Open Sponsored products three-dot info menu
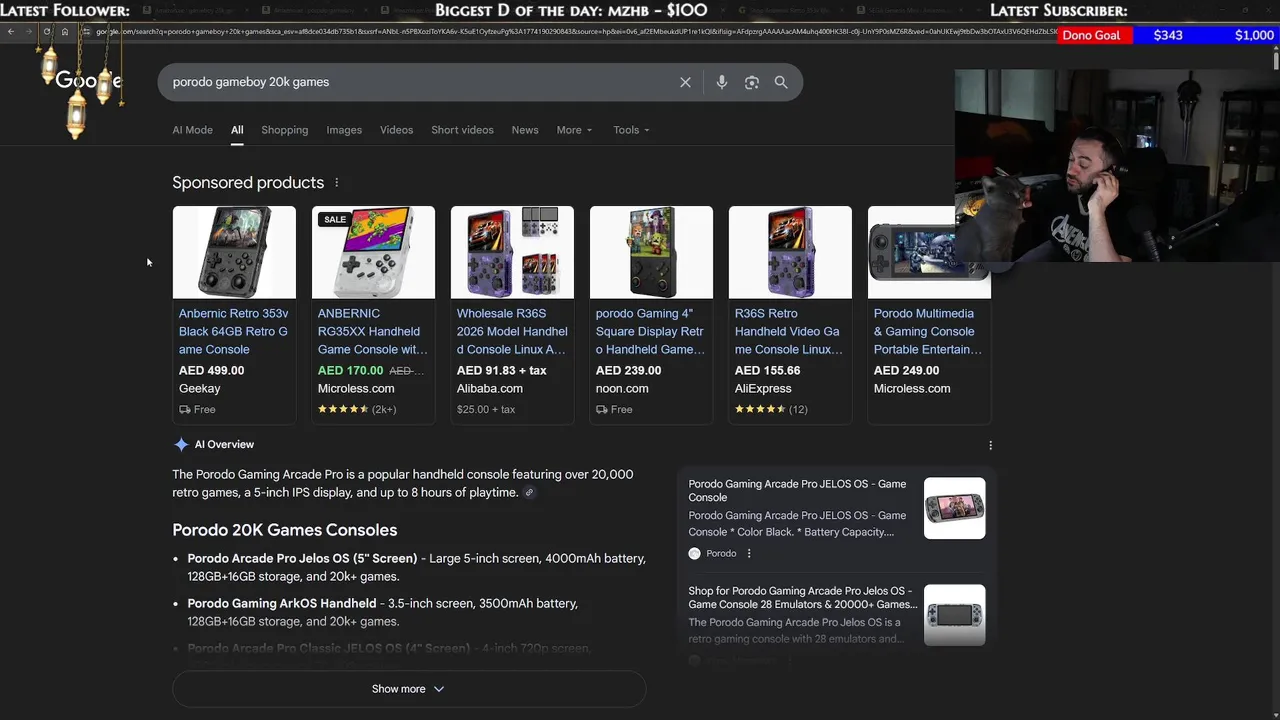Image resolution: width=1280 pixels, height=720 pixels. [x=337, y=183]
